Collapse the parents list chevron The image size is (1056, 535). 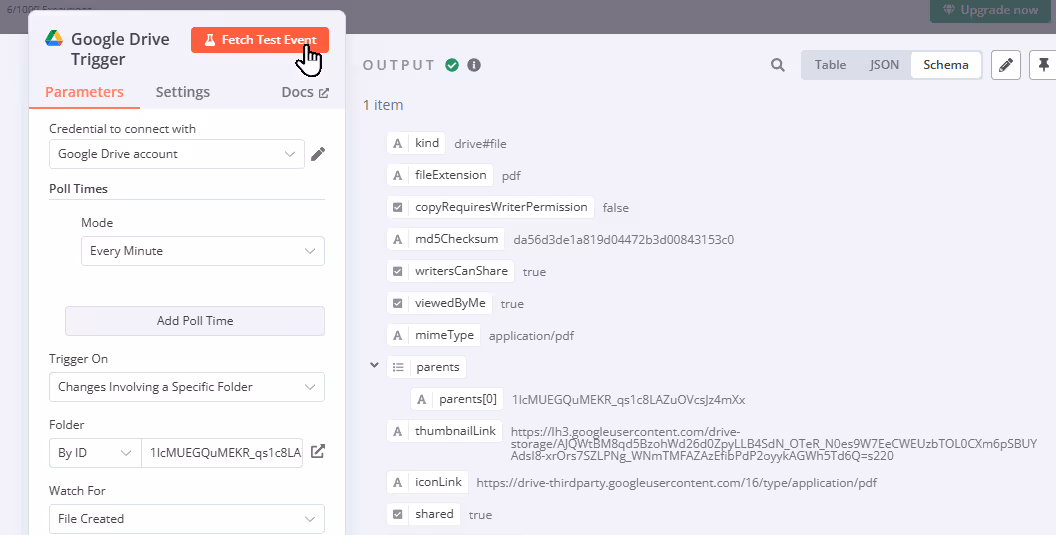[374, 365]
